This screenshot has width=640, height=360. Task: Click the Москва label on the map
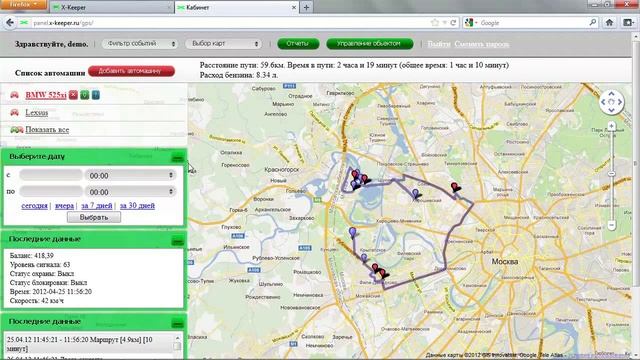504,262
